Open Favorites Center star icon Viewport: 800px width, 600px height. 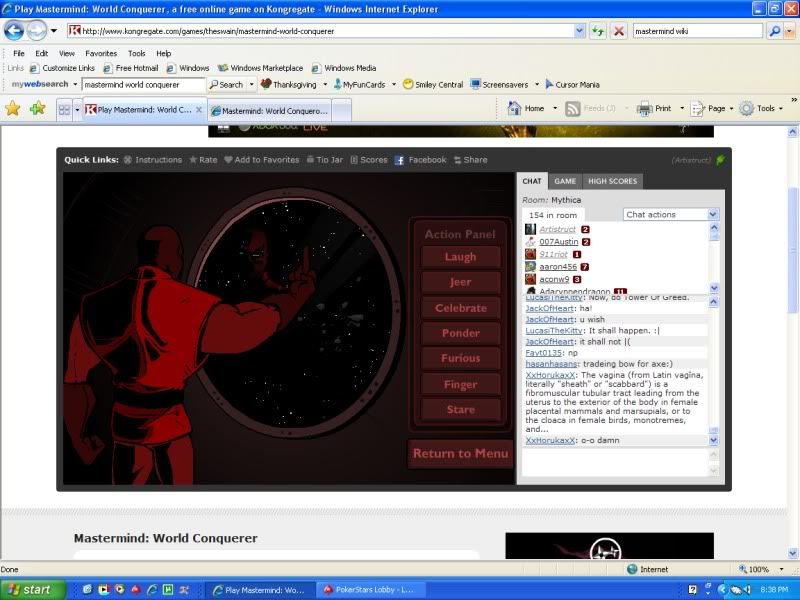(13, 108)
